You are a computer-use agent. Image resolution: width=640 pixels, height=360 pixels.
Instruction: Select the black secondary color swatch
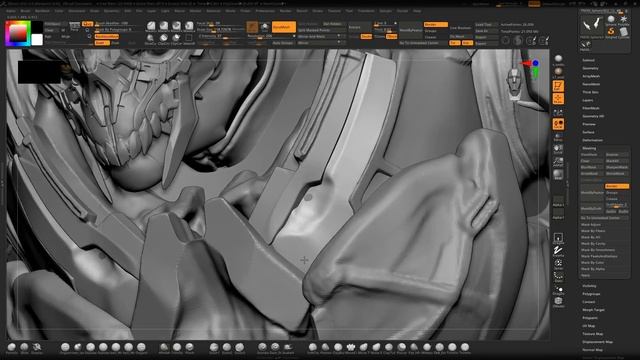tap(37, 27)
